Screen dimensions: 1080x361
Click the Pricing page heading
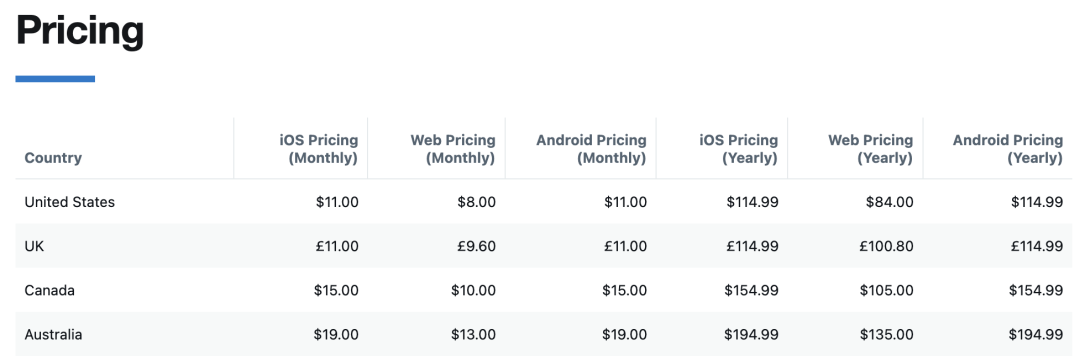[x=80, y=32]
